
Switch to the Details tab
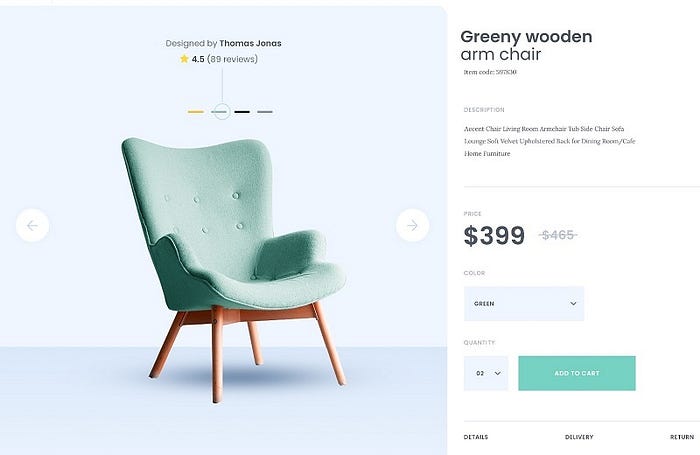tap(476, 437)
